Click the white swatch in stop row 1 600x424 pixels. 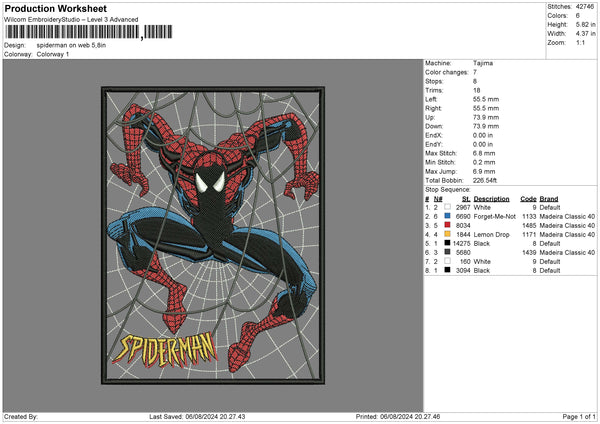point(447,207)
